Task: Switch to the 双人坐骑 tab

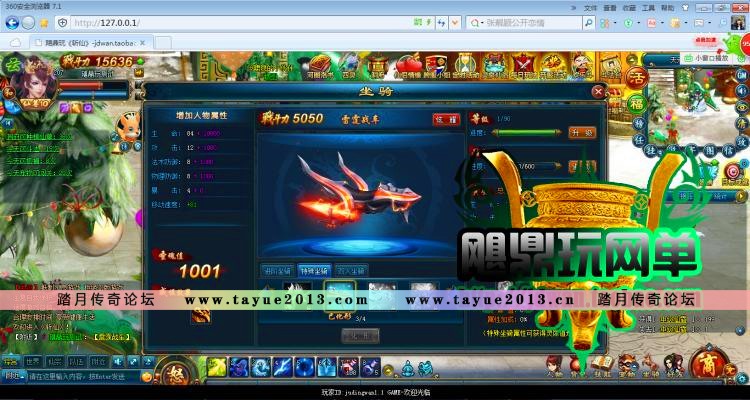Action: coord(352,271)
